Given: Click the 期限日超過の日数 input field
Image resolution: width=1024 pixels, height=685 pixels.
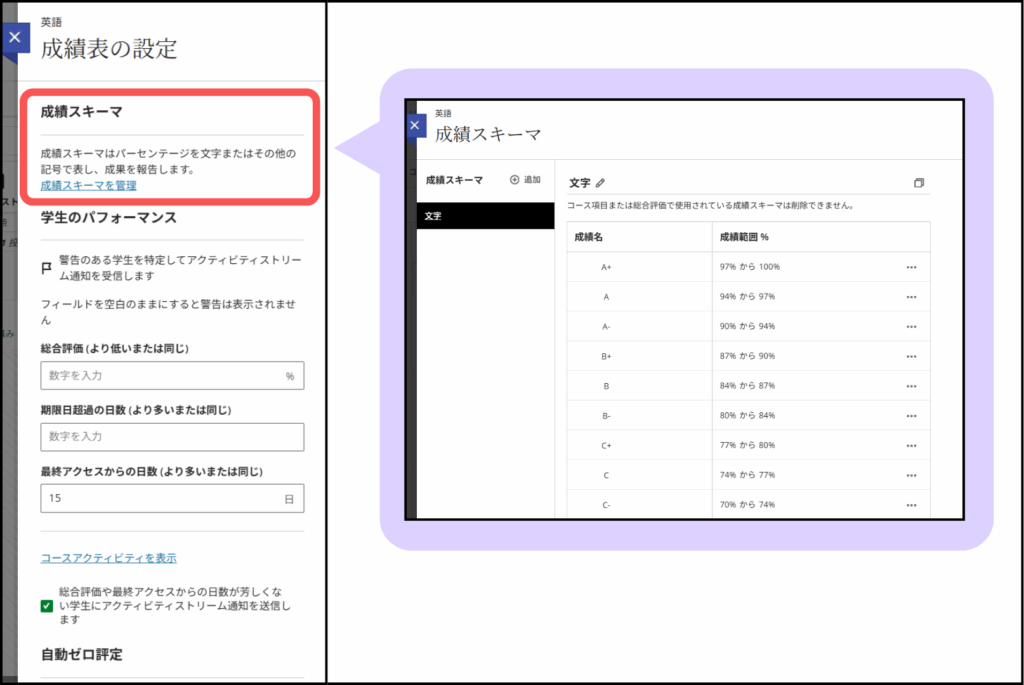Looking at the screenshot, I should [172, 437].
